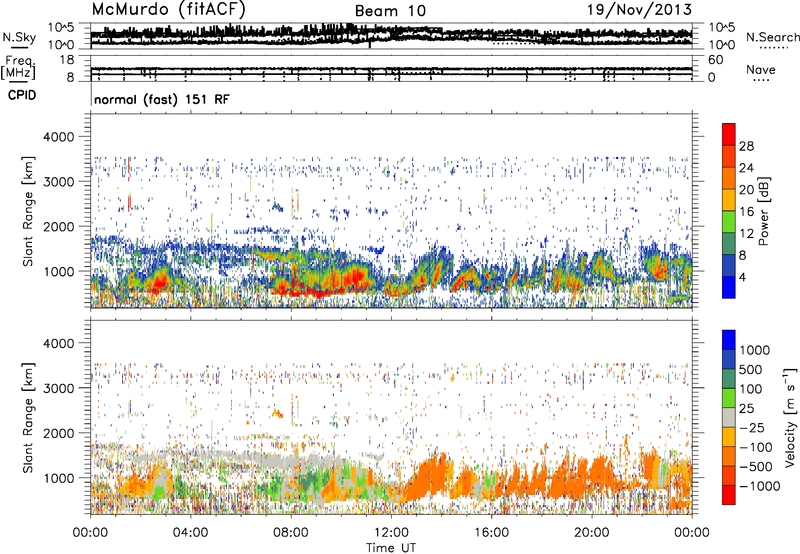Click the gray -25 to 25 Velocity segment
Screen dimensions: 800x554
[x=729, y=417]
